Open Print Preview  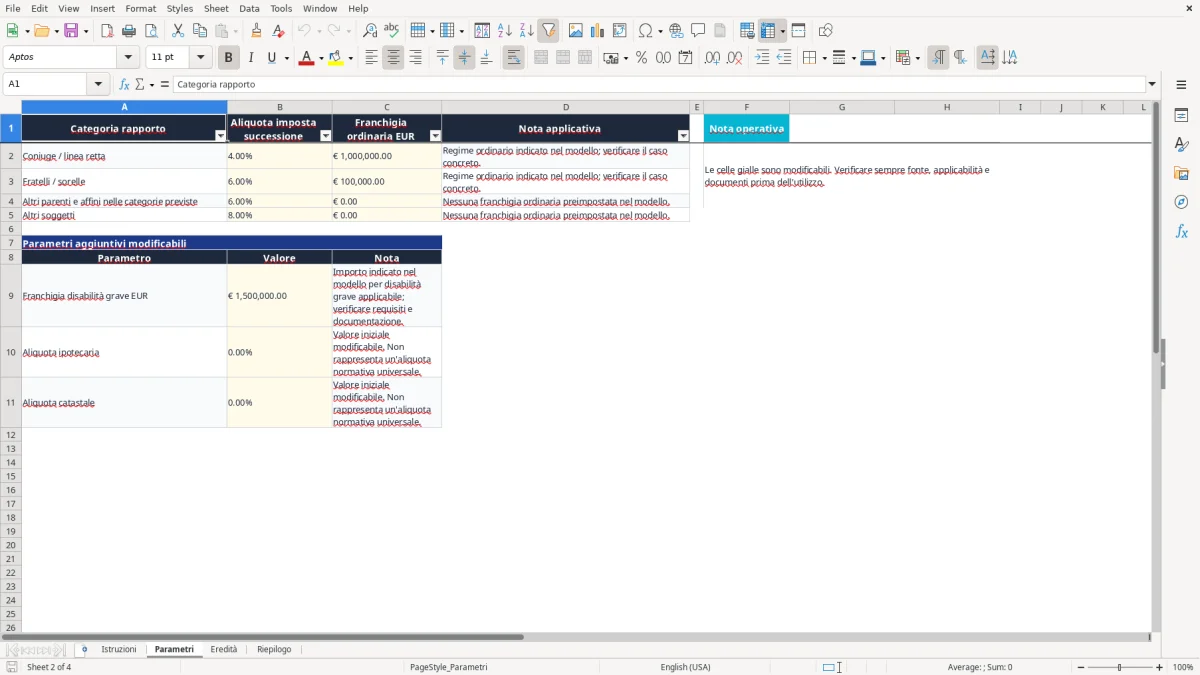point(151,31)
